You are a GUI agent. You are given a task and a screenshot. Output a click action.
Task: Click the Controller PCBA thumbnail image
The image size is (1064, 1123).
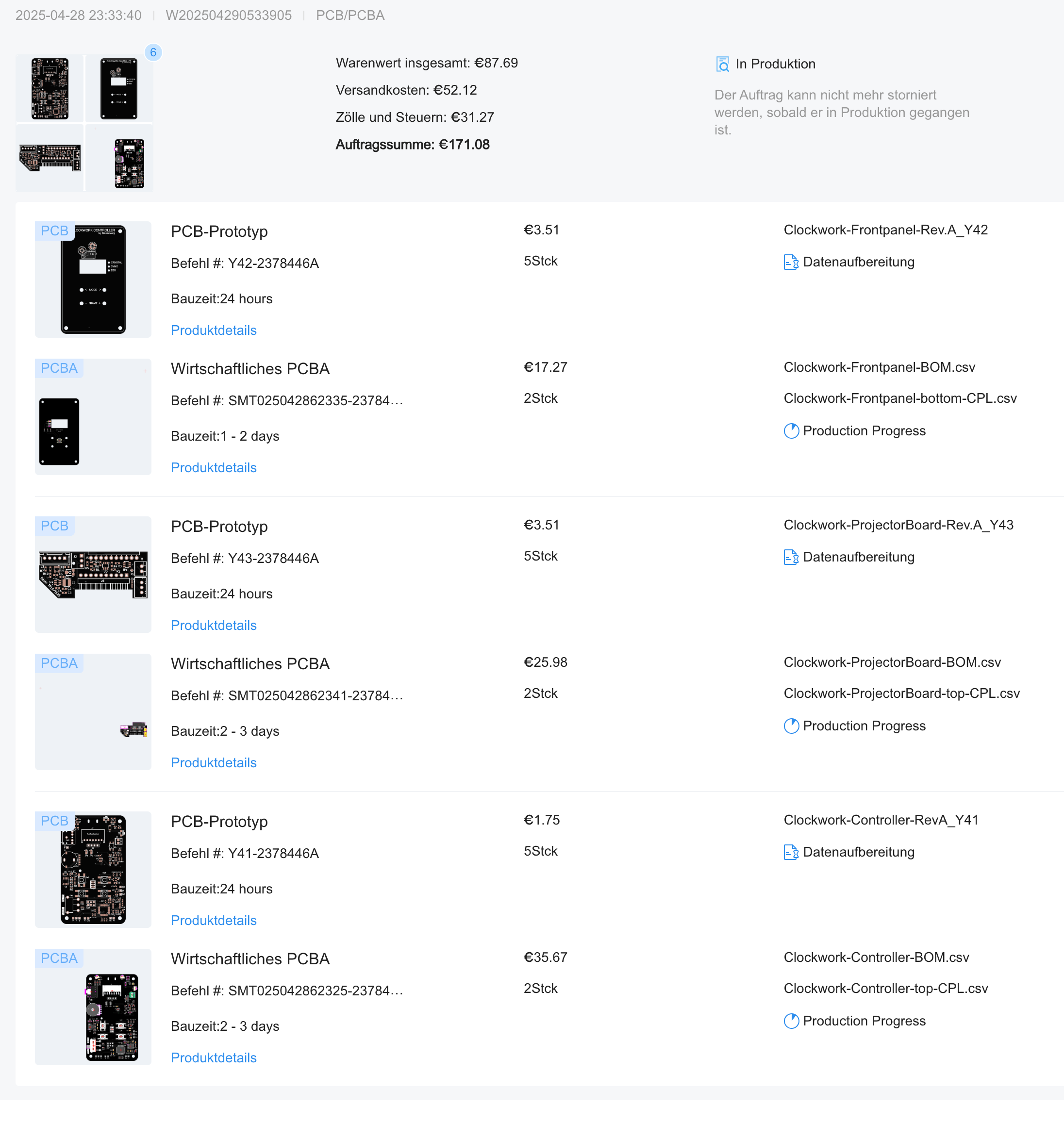click(93, 1007)
